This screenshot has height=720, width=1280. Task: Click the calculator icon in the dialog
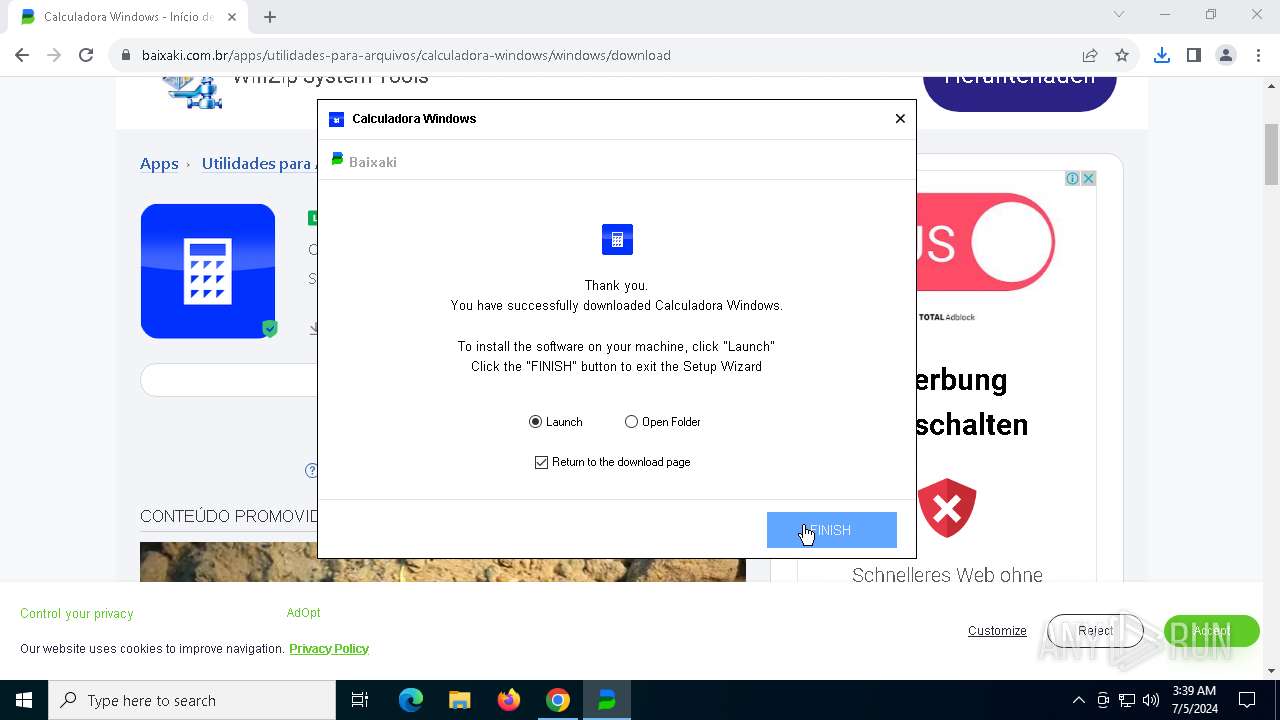click(x=617, y=239)
